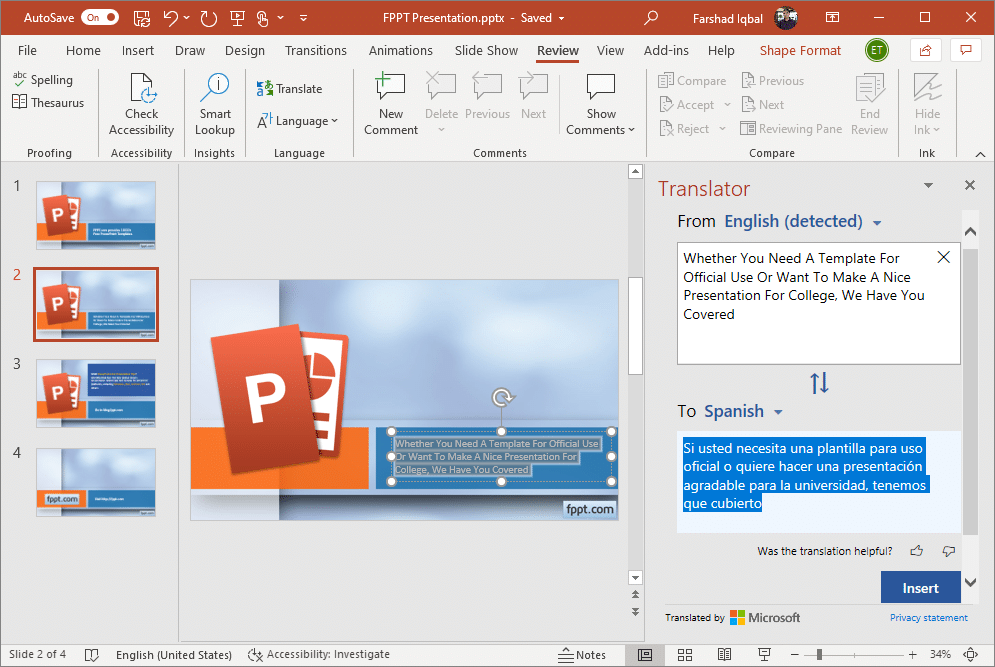
Task: Open the Transitions tab
Action: [x=316, y=51]
